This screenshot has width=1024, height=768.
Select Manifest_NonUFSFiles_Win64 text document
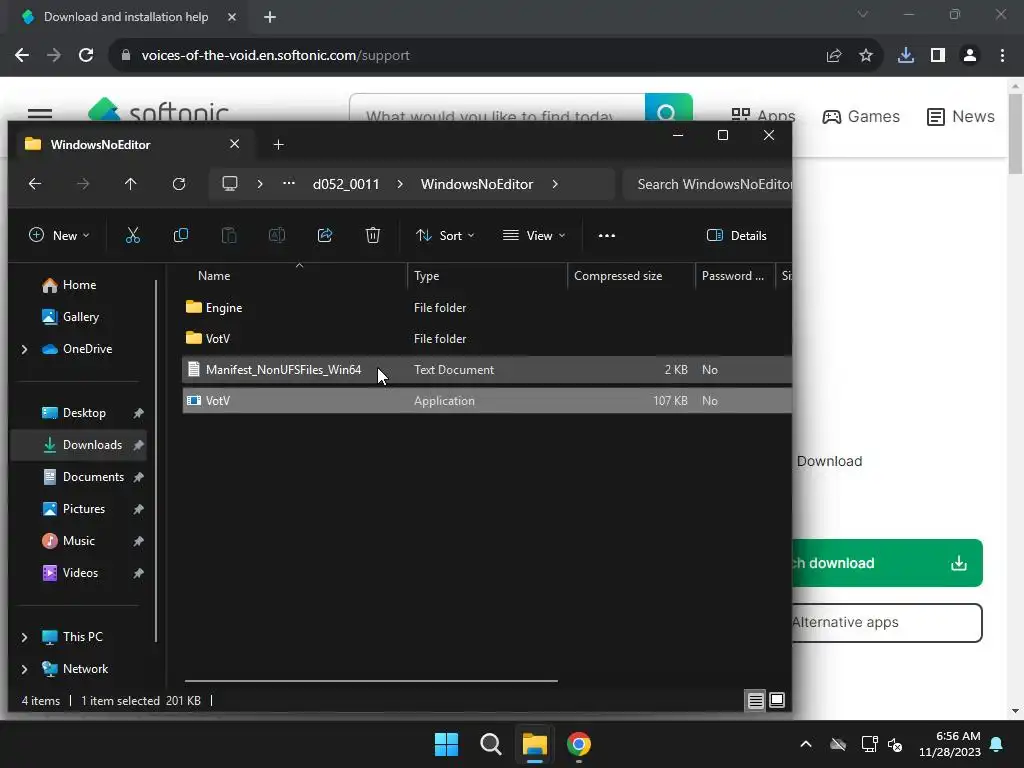[487, 370]
